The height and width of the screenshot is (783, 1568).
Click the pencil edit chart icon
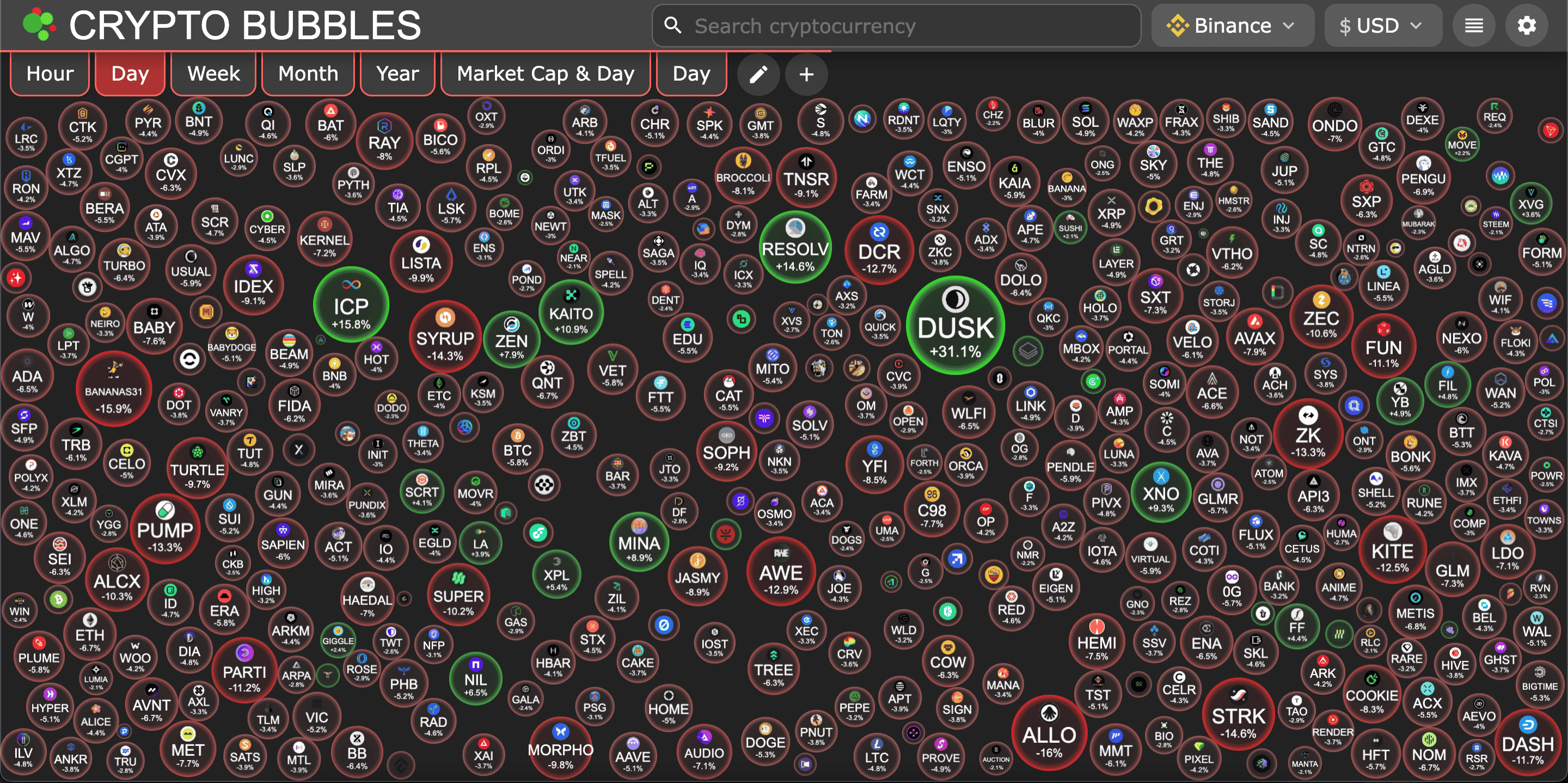(758, 74)
